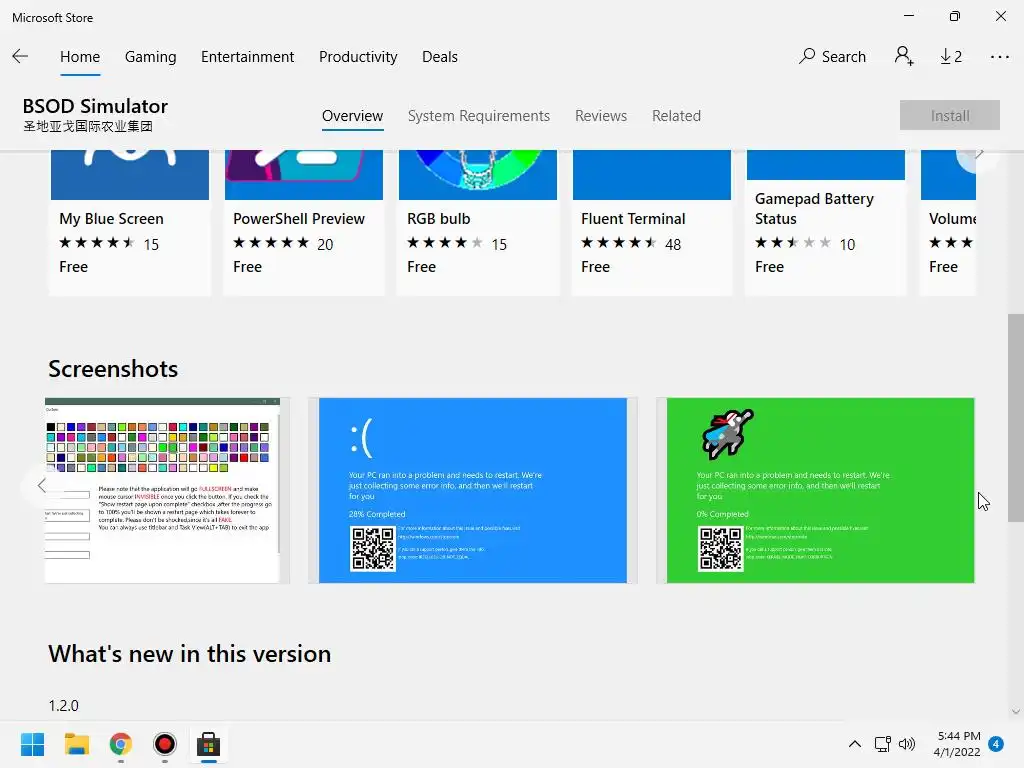Click the What's new in this version heading

tap(189, 654)
